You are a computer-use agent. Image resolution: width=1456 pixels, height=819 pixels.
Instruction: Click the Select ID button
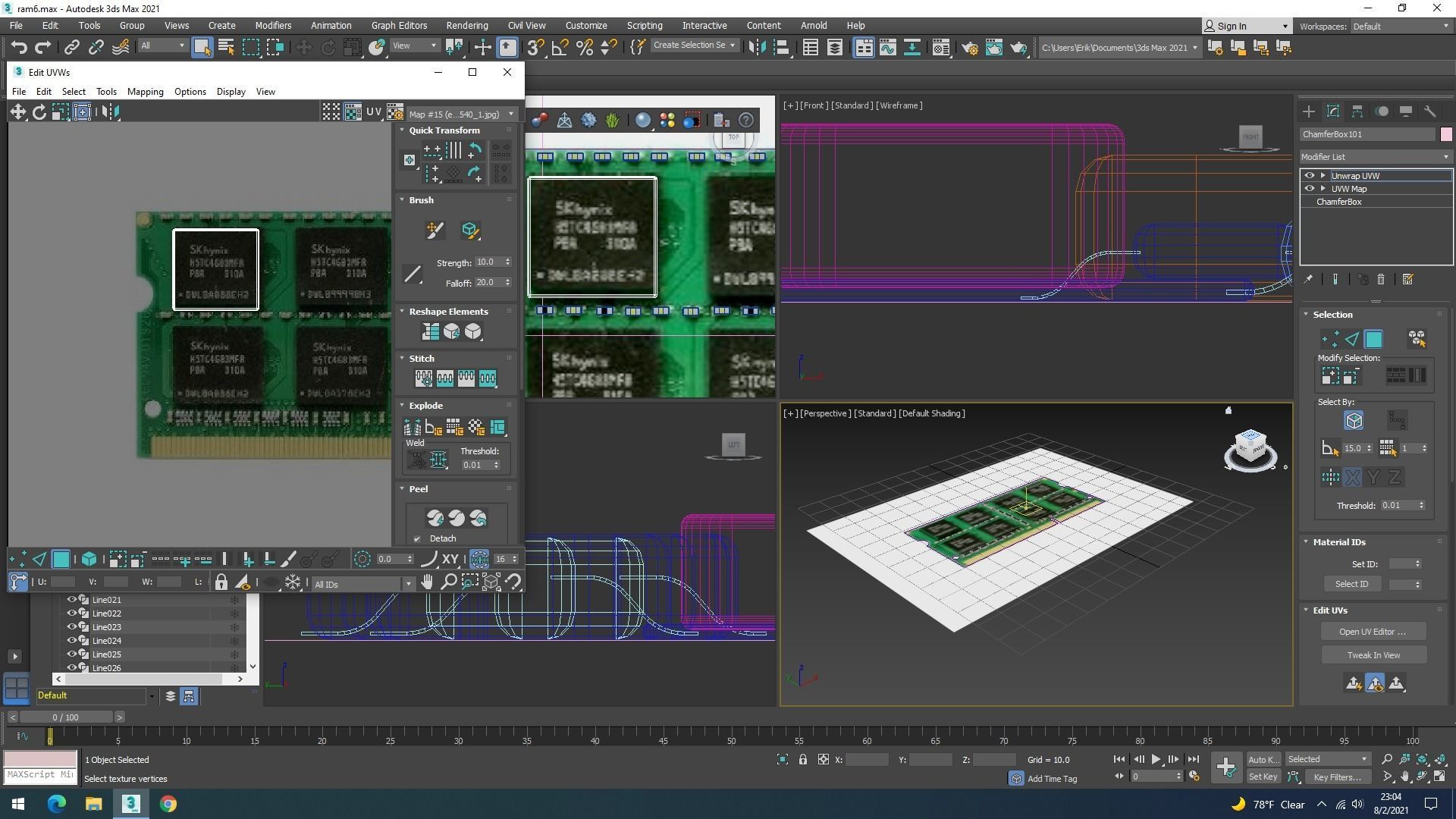pyautogui.click(x=1352, y=584)
